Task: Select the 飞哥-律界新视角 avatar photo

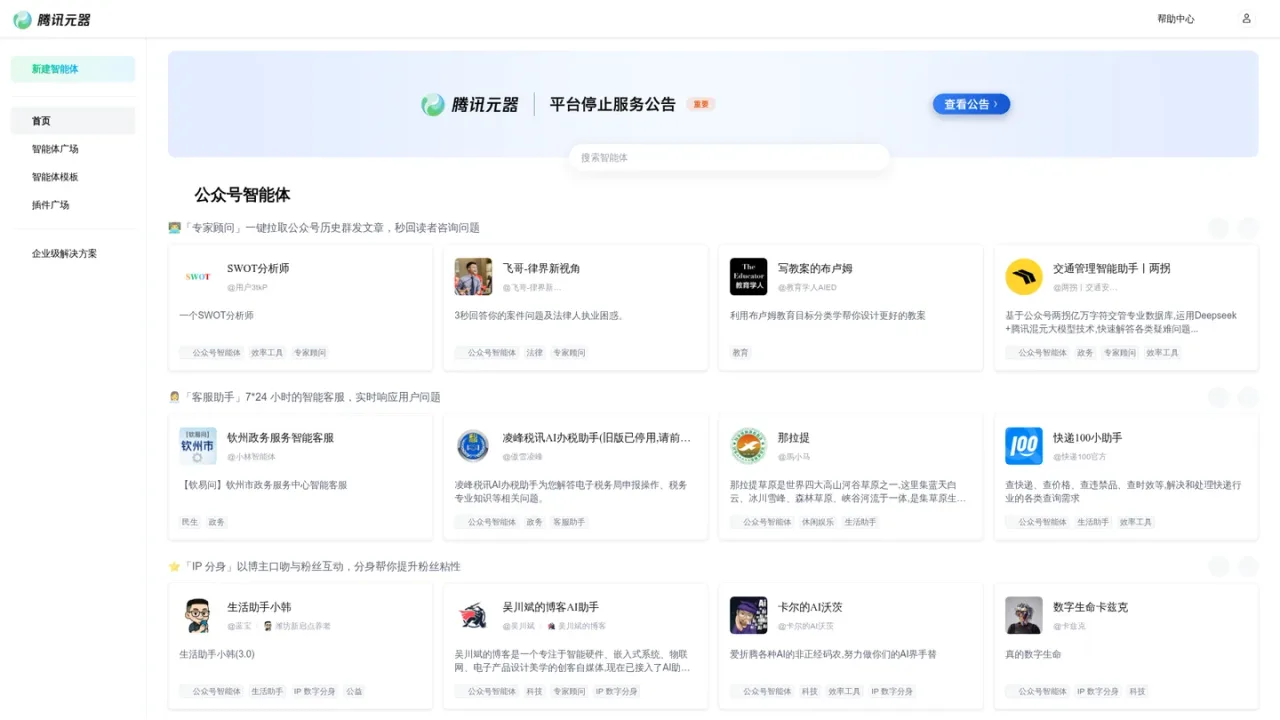Action: pyautogui.click(x=473, y=277)
